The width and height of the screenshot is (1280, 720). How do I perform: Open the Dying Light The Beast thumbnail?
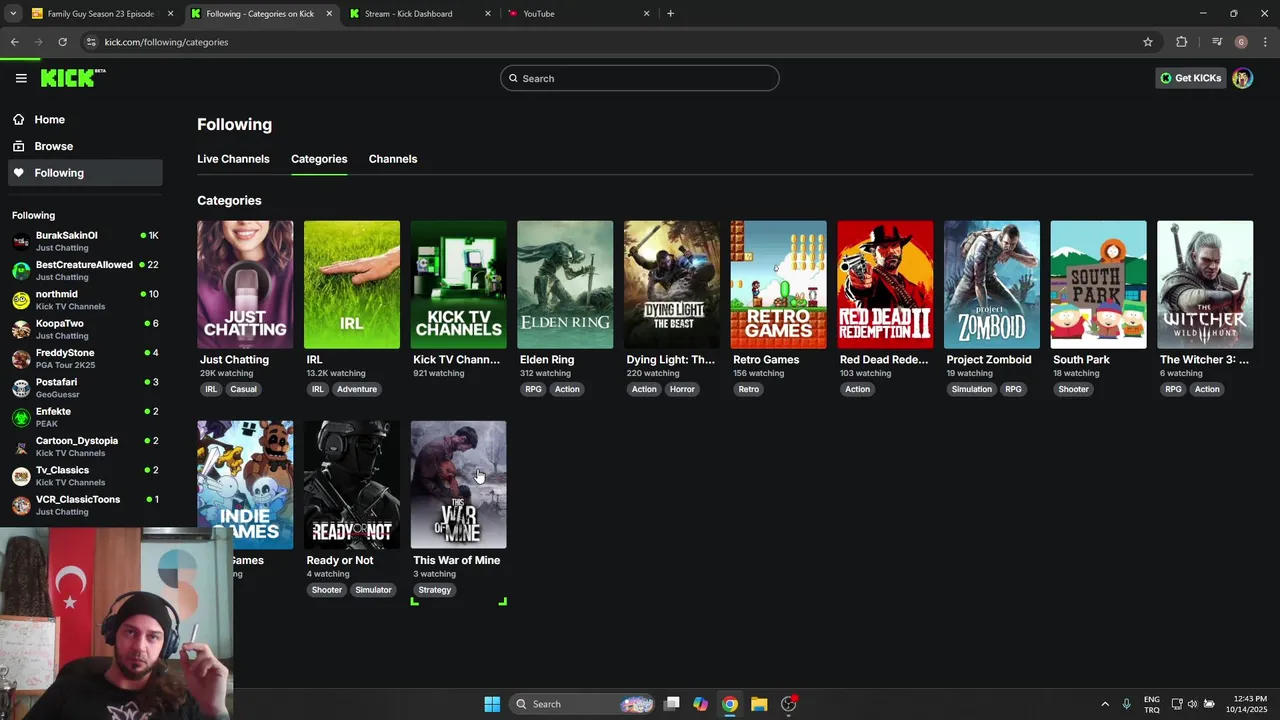click(672, 285)
